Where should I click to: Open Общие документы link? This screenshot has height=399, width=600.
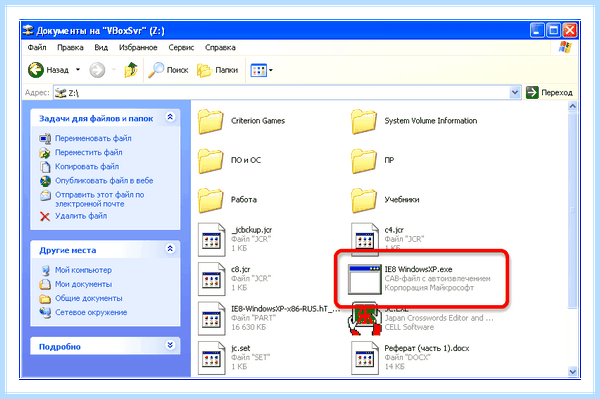(88, 298)
